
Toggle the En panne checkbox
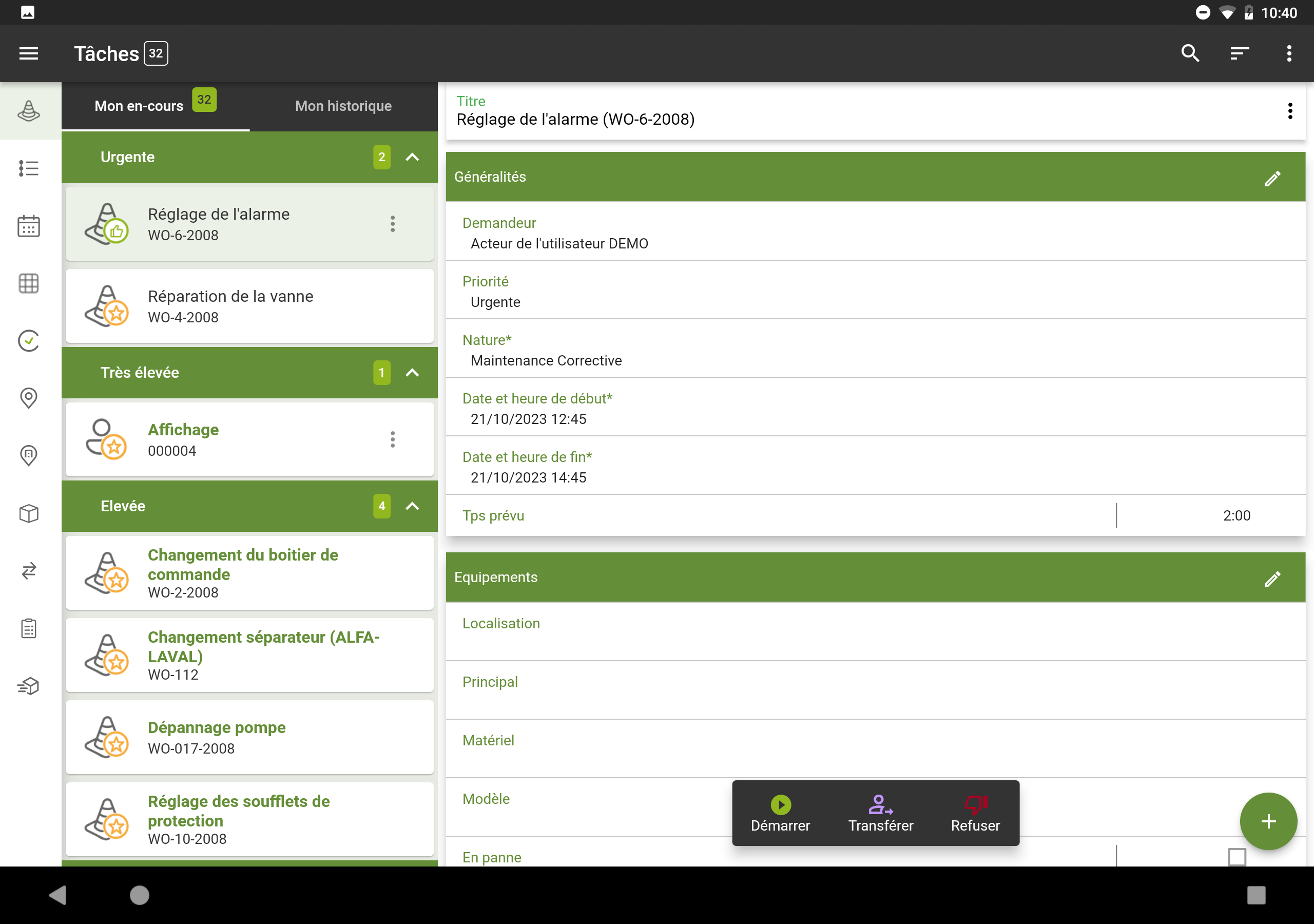pyautogui.click(x=1236, y=857)
